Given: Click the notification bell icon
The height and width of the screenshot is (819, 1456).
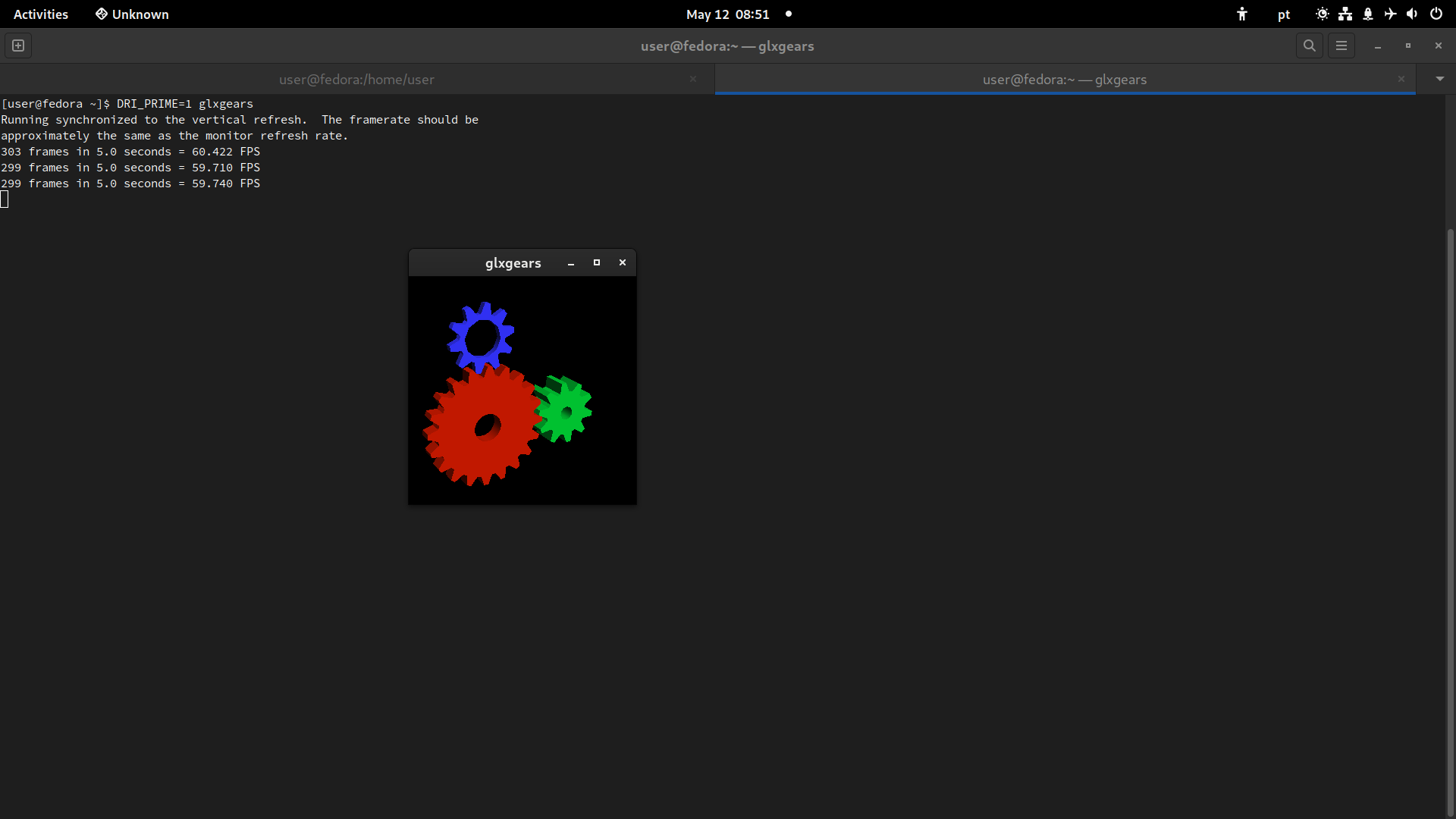Looking at the screenshot, I should pyautogui.click(x=1368, y=14).
